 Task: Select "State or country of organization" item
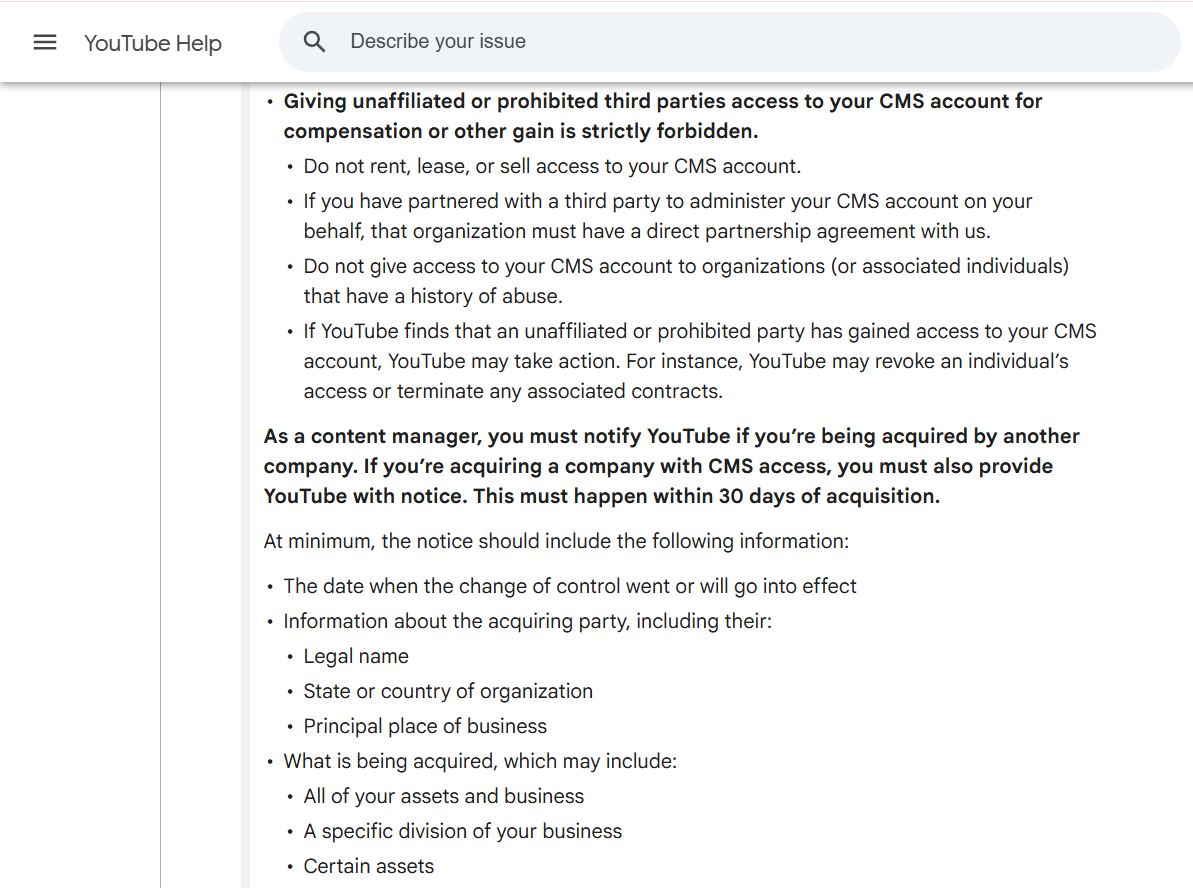coord(448,691)
